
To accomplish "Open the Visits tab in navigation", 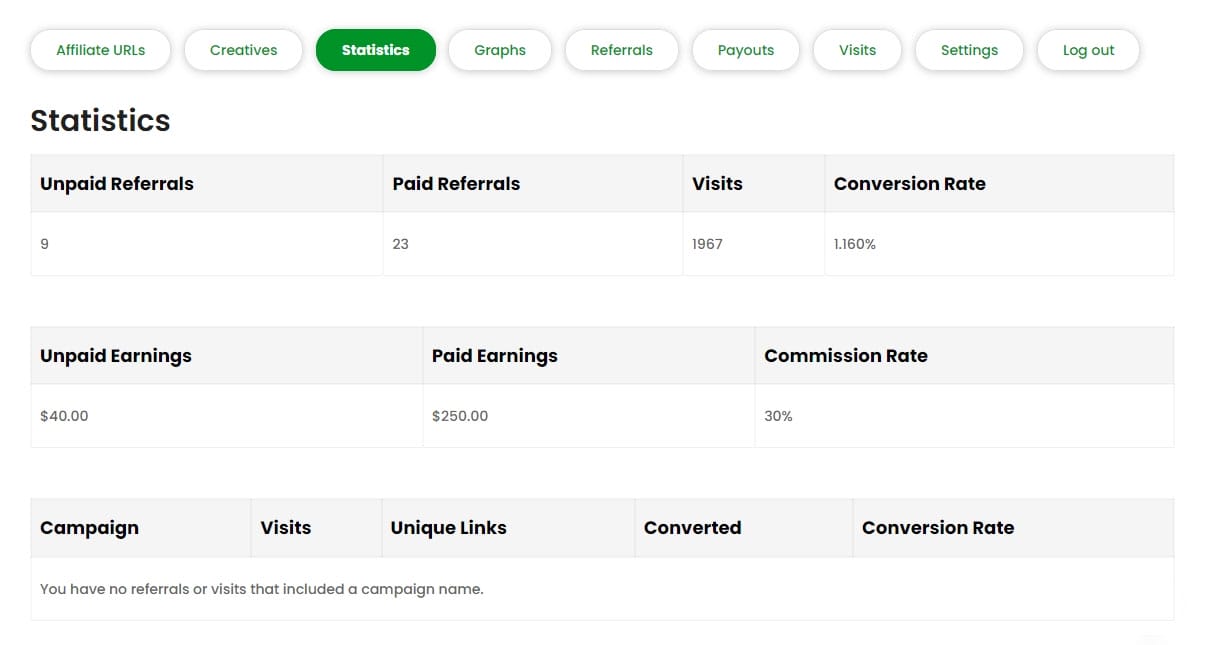I will click(857, 50).
